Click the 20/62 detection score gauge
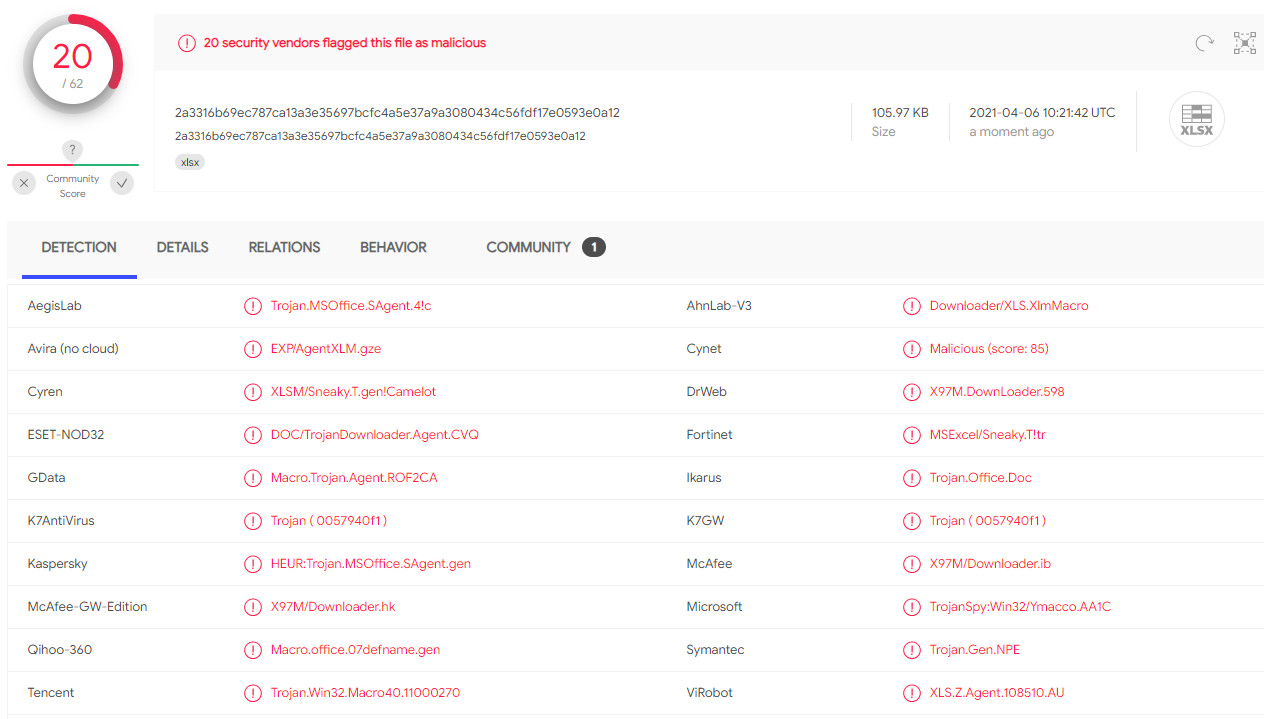This screenshot has height=719, width=1264. (73, 65)
